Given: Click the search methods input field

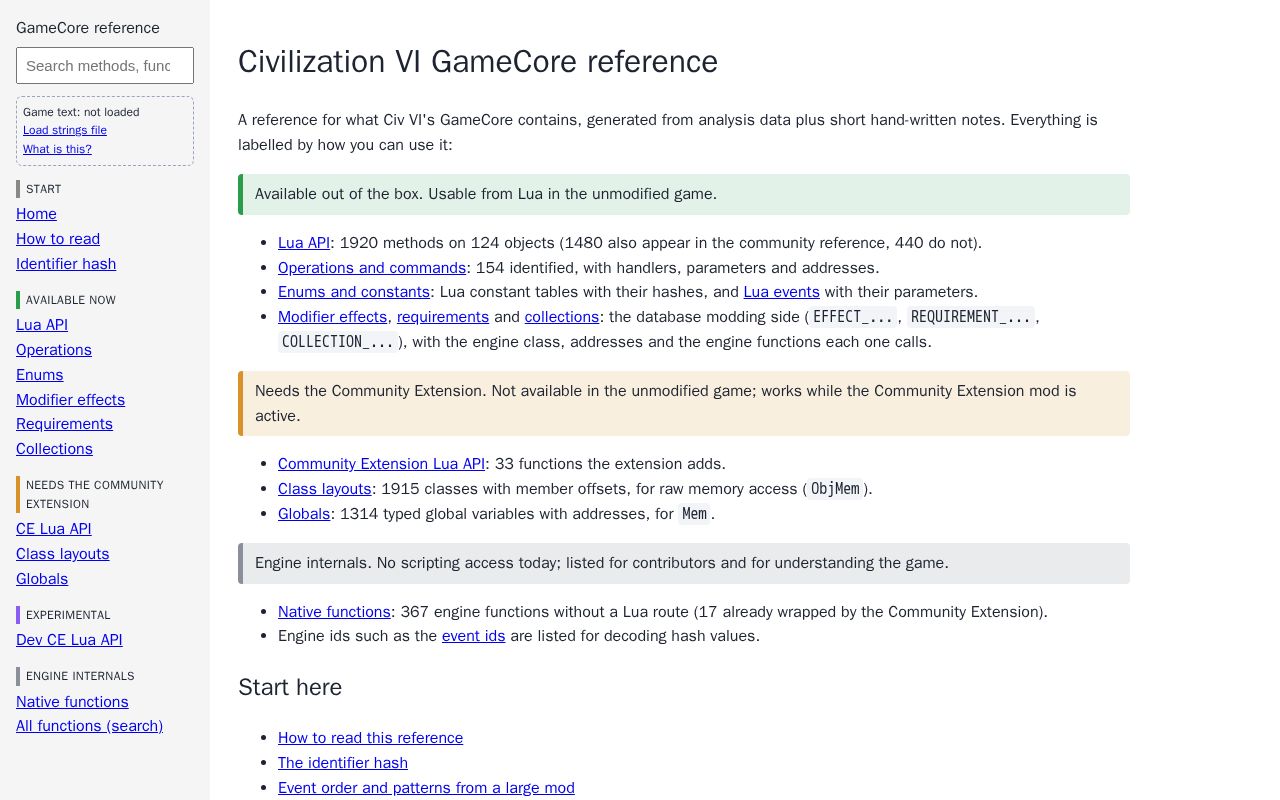Looking at the screenshot, I should pyautogui.click(x=105, y=65).
